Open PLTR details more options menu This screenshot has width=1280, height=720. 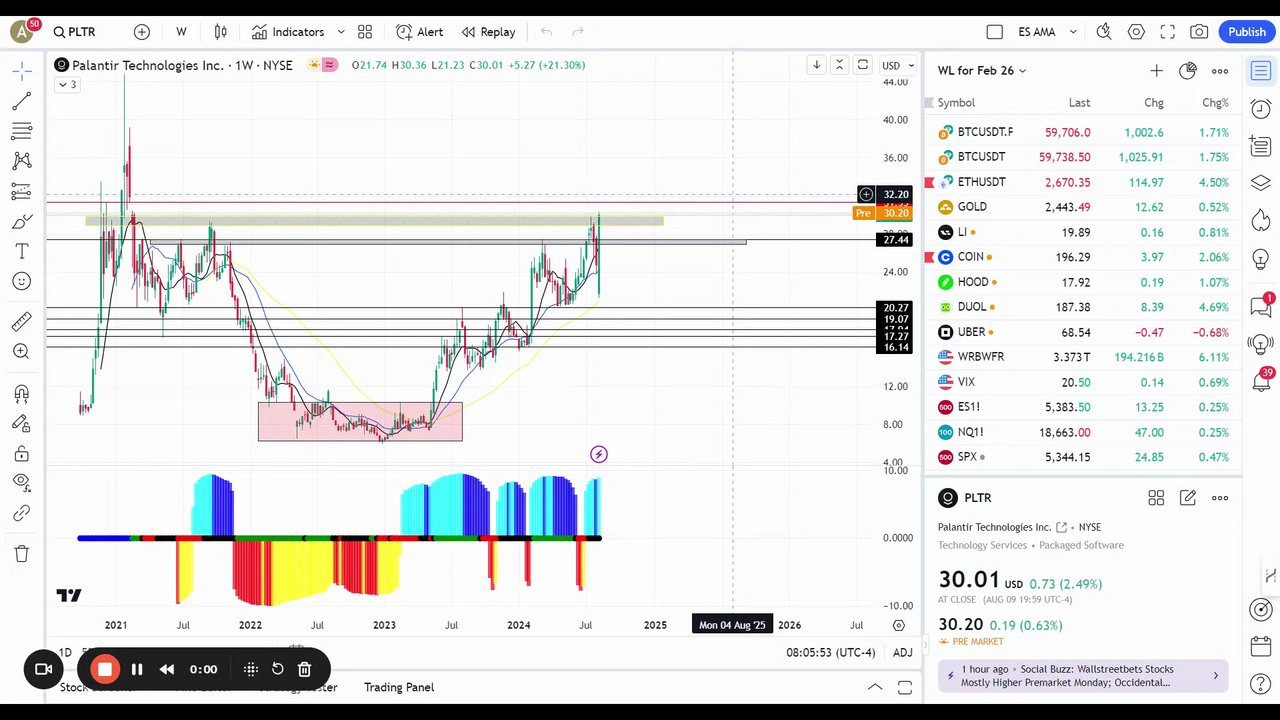(x=1220, y=498)
